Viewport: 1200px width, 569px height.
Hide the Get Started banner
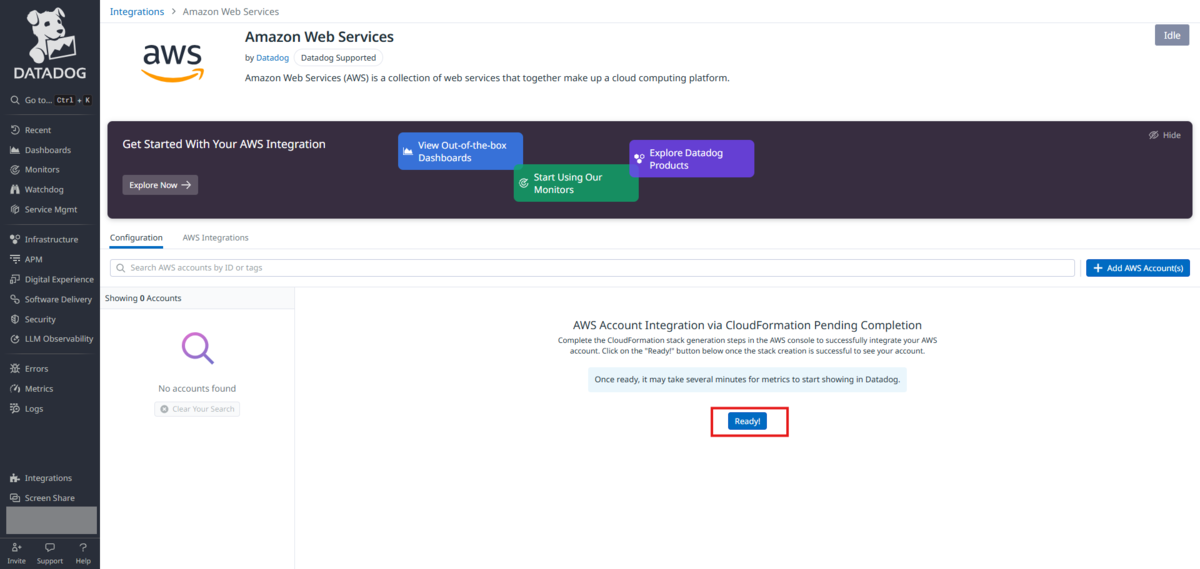pos(1164,135)
